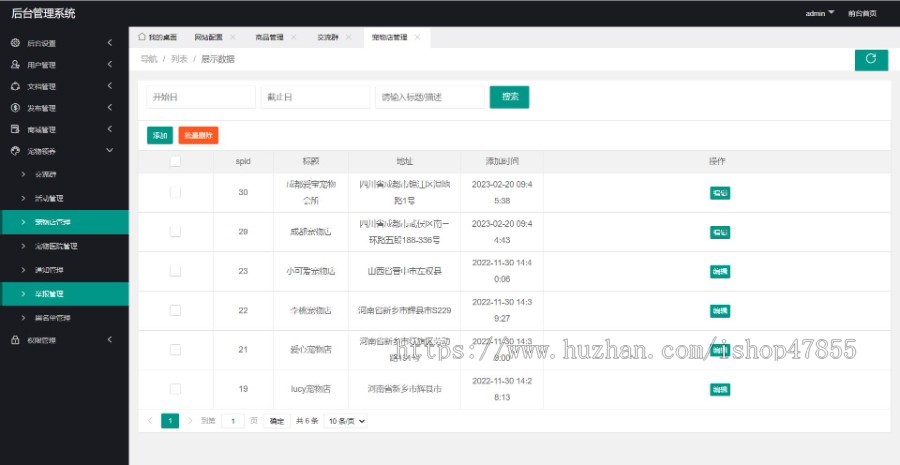Click the spid column header

pyautogui.click(x=243, y=161)
